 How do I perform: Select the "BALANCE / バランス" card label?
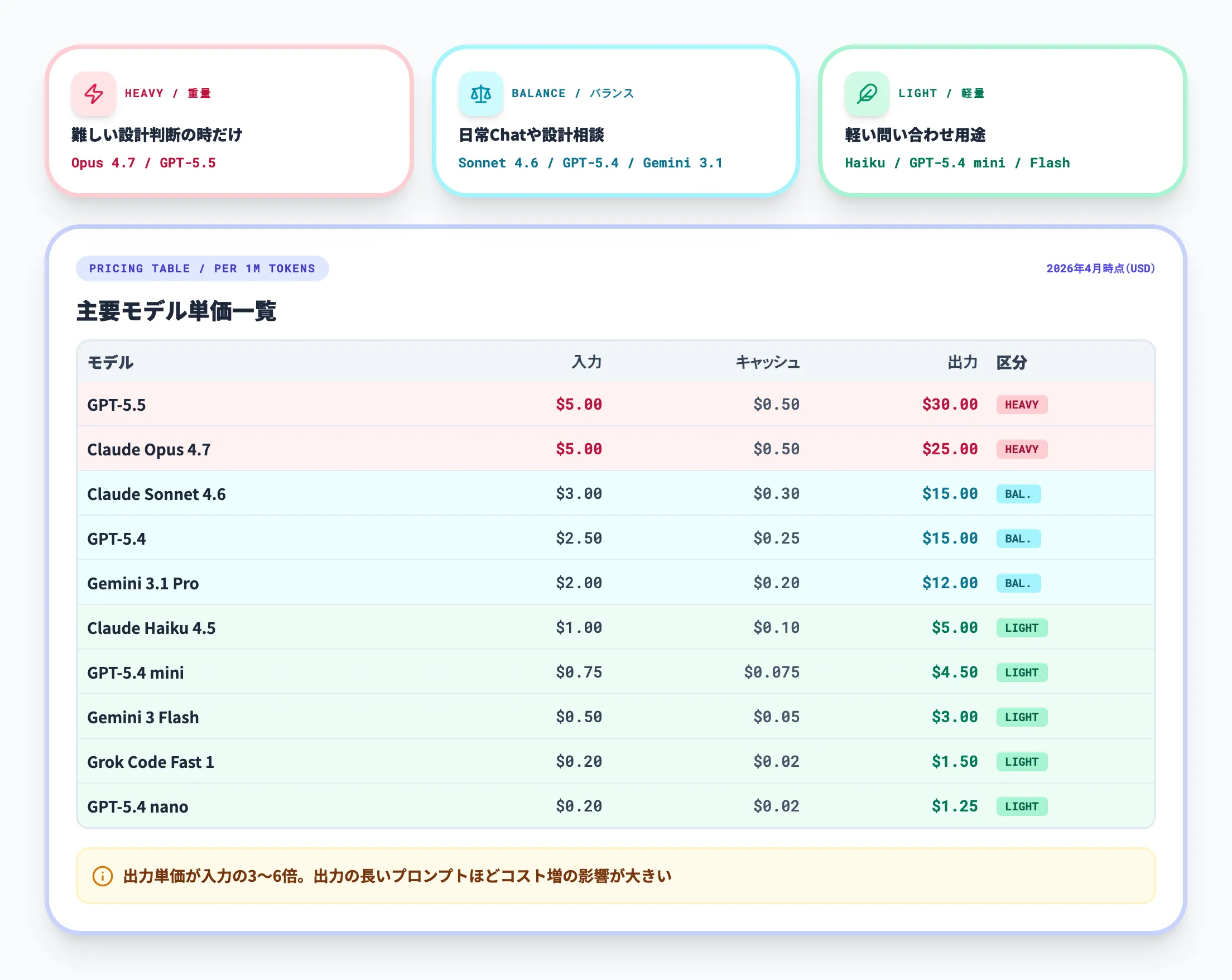[572, 94]
